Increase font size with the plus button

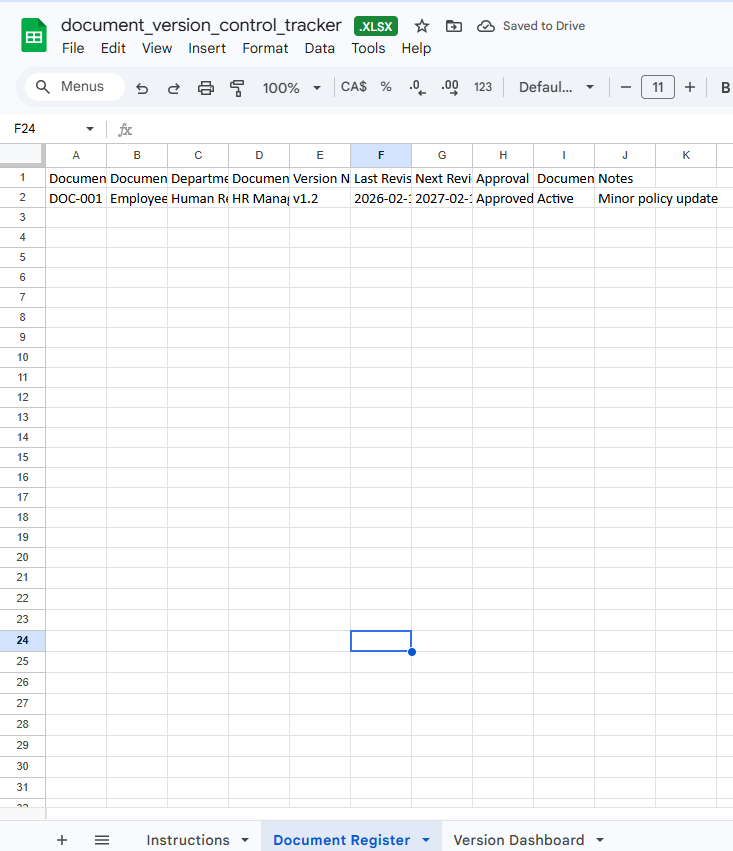click(690, 87)
